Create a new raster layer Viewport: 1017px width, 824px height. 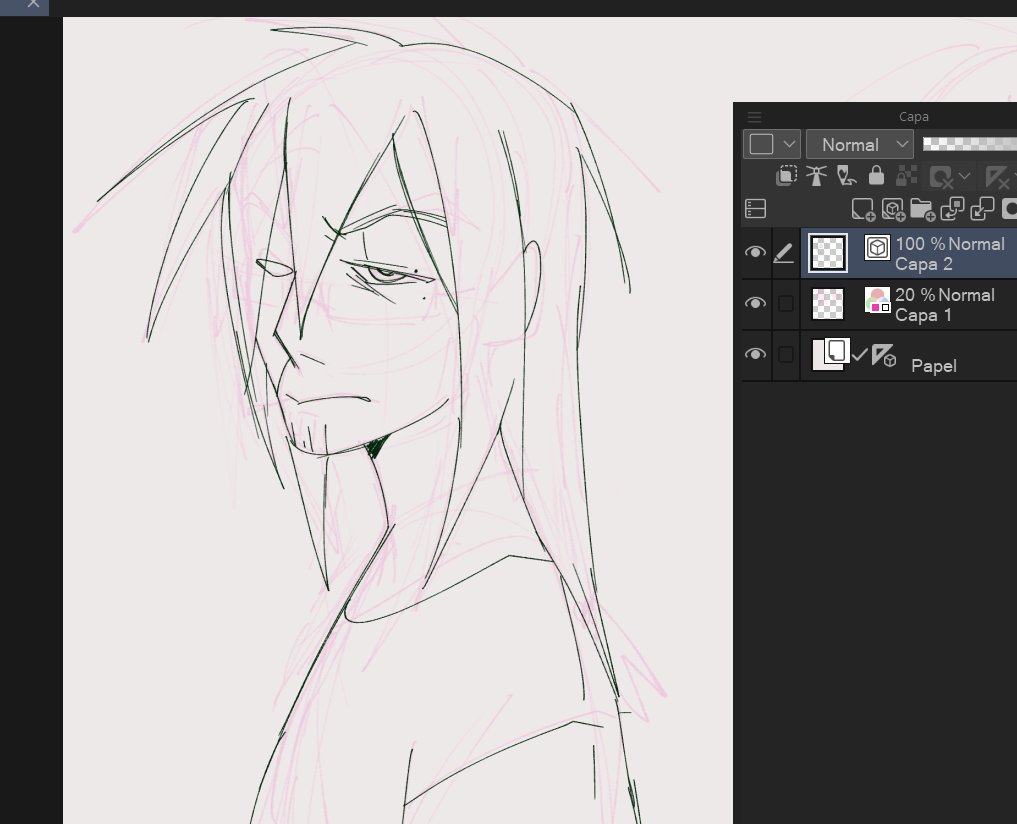(862, 209)
